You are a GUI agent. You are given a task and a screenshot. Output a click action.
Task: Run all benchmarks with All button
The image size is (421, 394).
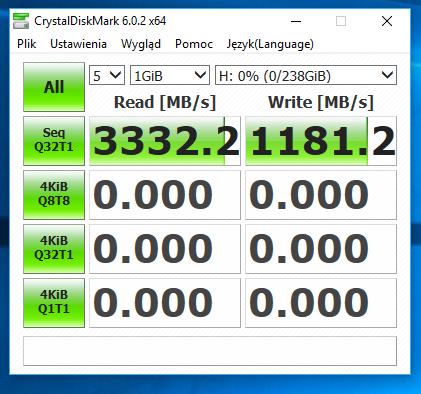(54, 87)
